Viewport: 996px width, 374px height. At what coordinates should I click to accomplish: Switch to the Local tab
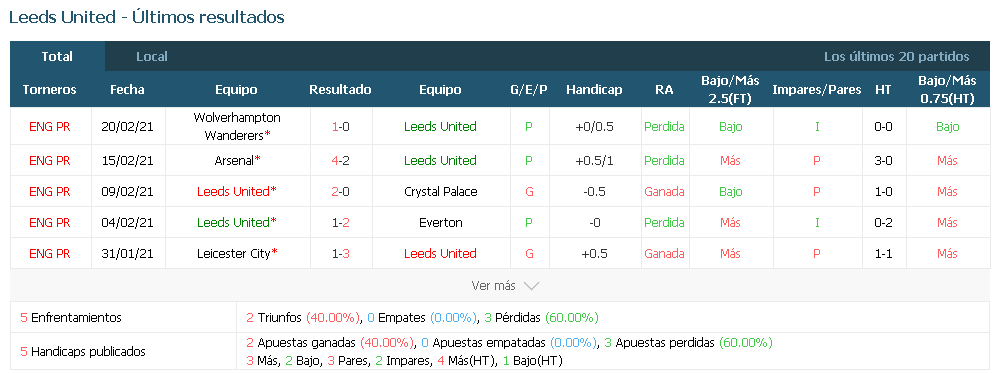[152, 57]
